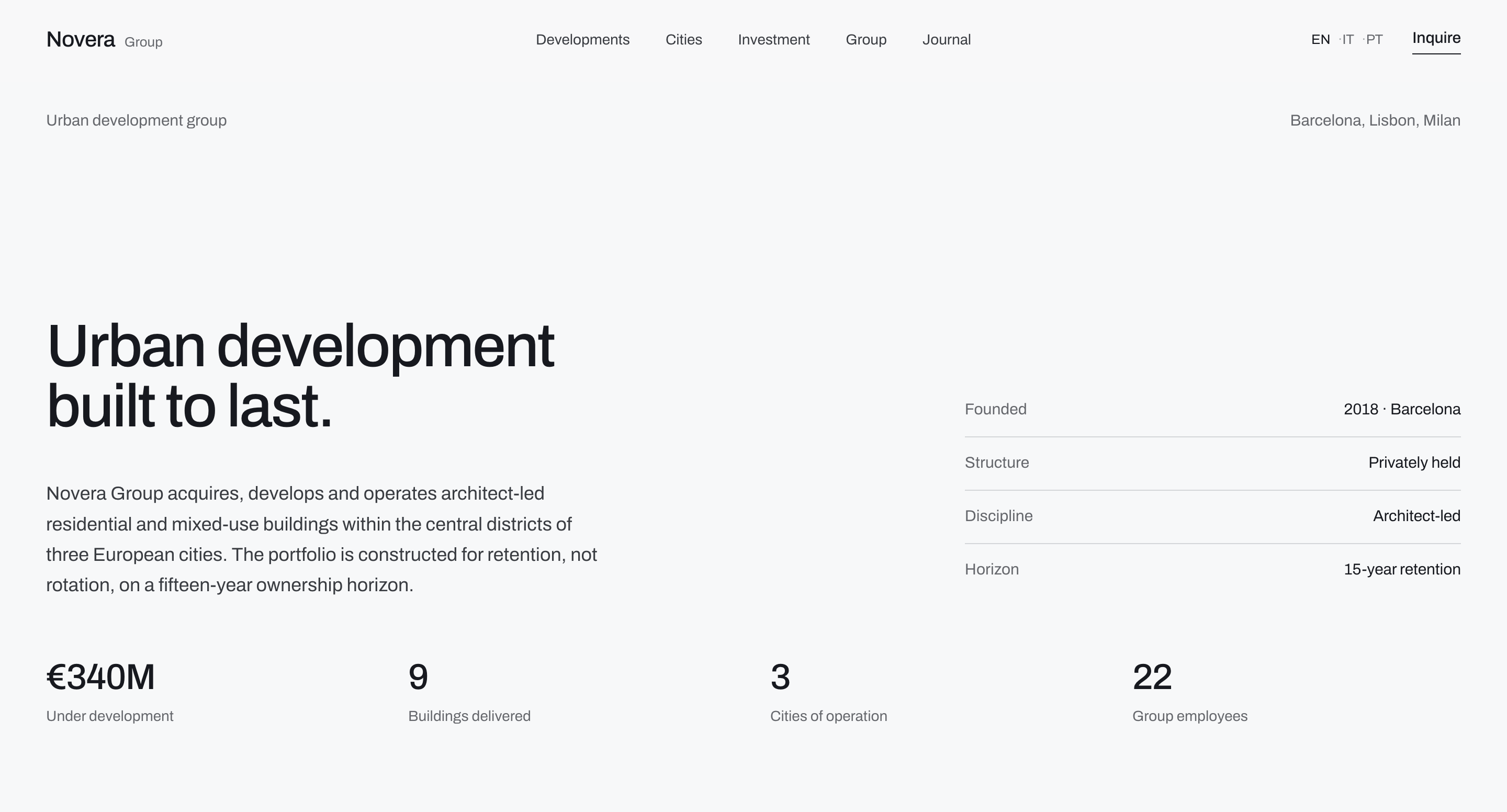Select the Group nav link
Image resolution: width=1507 pixels, height=812 pixels.
pos(867,40)
